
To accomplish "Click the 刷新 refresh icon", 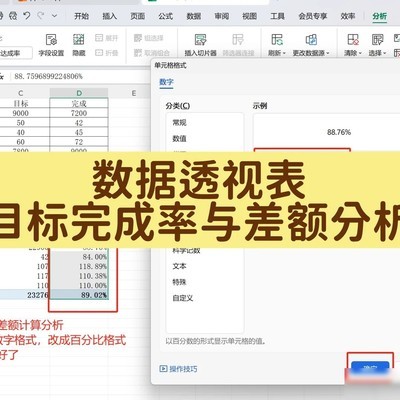I will pos(277,40).
